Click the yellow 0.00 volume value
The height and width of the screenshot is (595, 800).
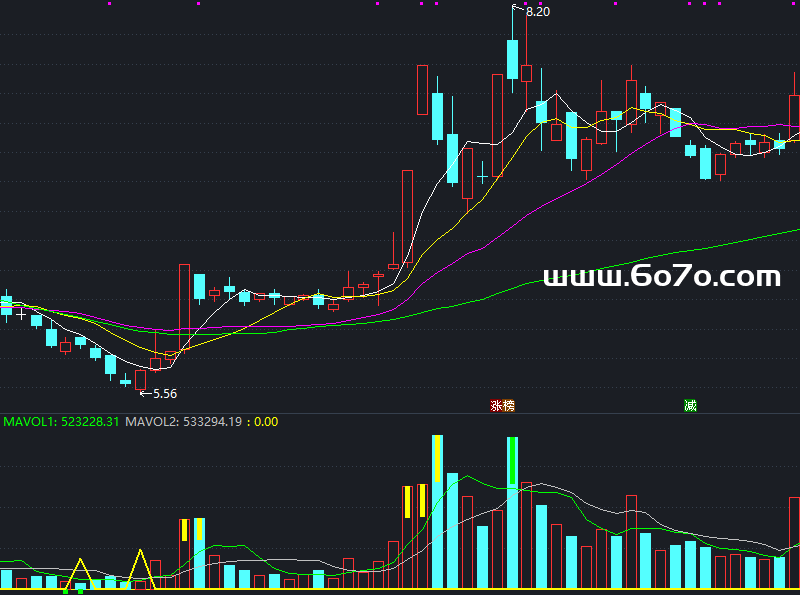[266, 422]
